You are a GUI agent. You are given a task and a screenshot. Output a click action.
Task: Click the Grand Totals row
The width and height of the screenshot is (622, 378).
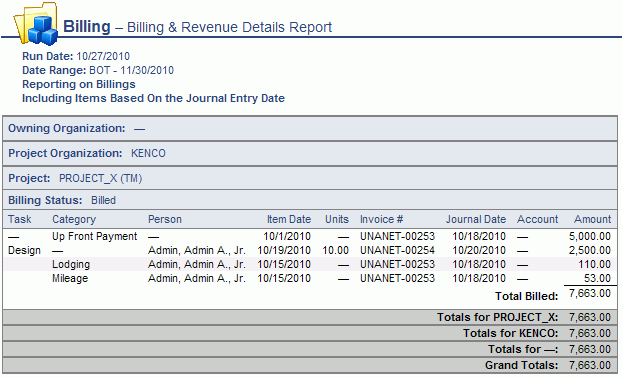(x=310, y=365)
